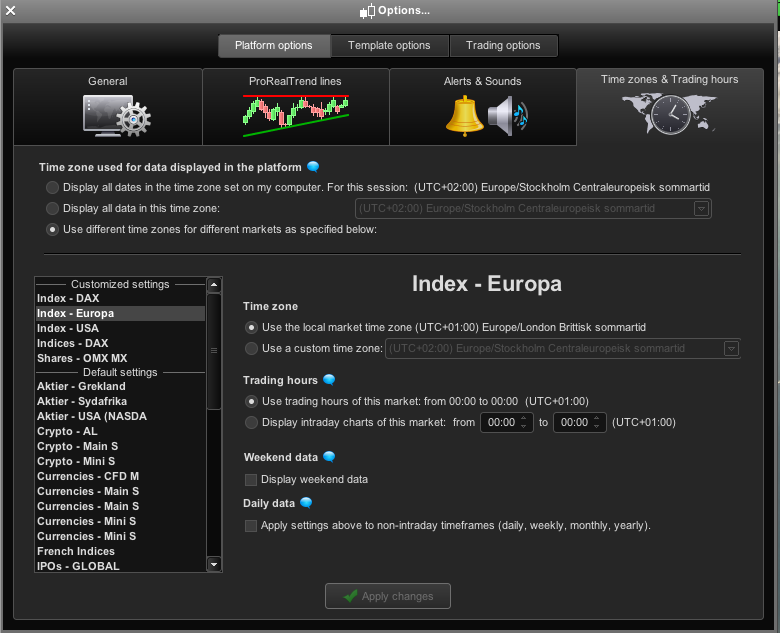
Task: Enable Display weekend data checkbox
Action: 251,480
